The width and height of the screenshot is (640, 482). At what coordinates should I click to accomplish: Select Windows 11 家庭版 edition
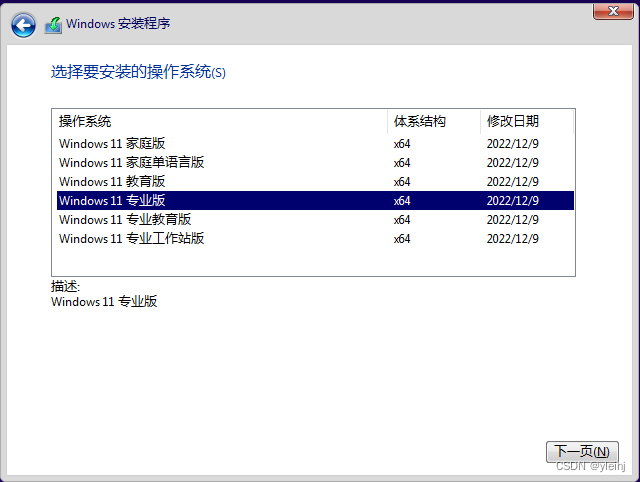point(111,144)
